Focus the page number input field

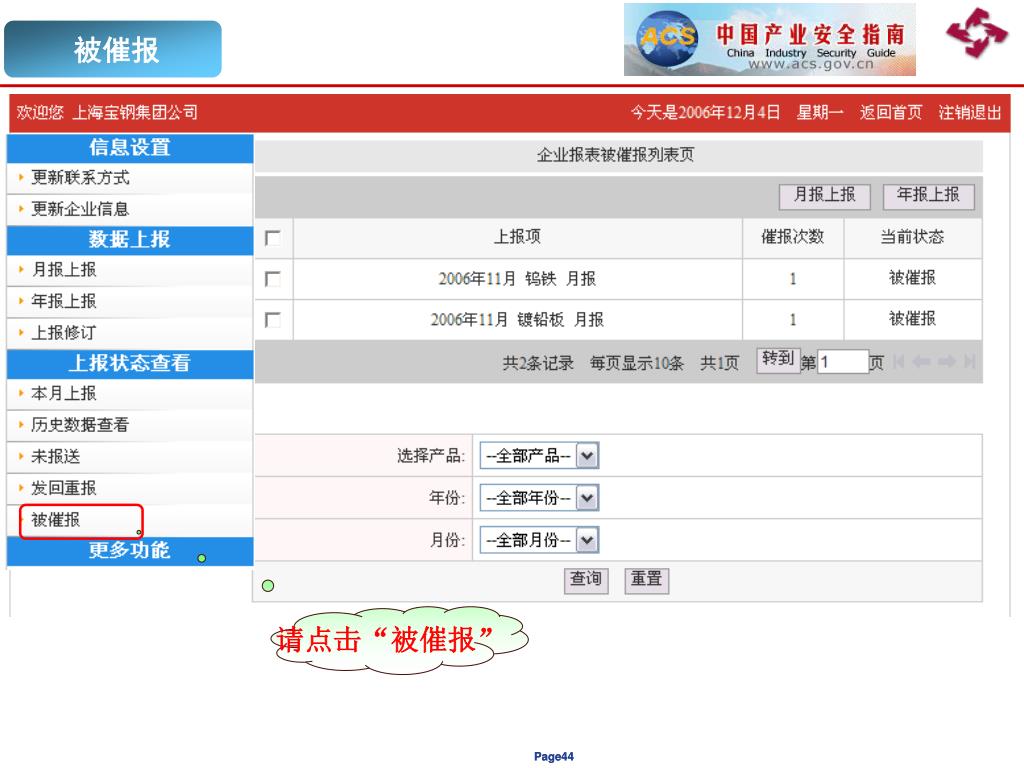(842, 362)
